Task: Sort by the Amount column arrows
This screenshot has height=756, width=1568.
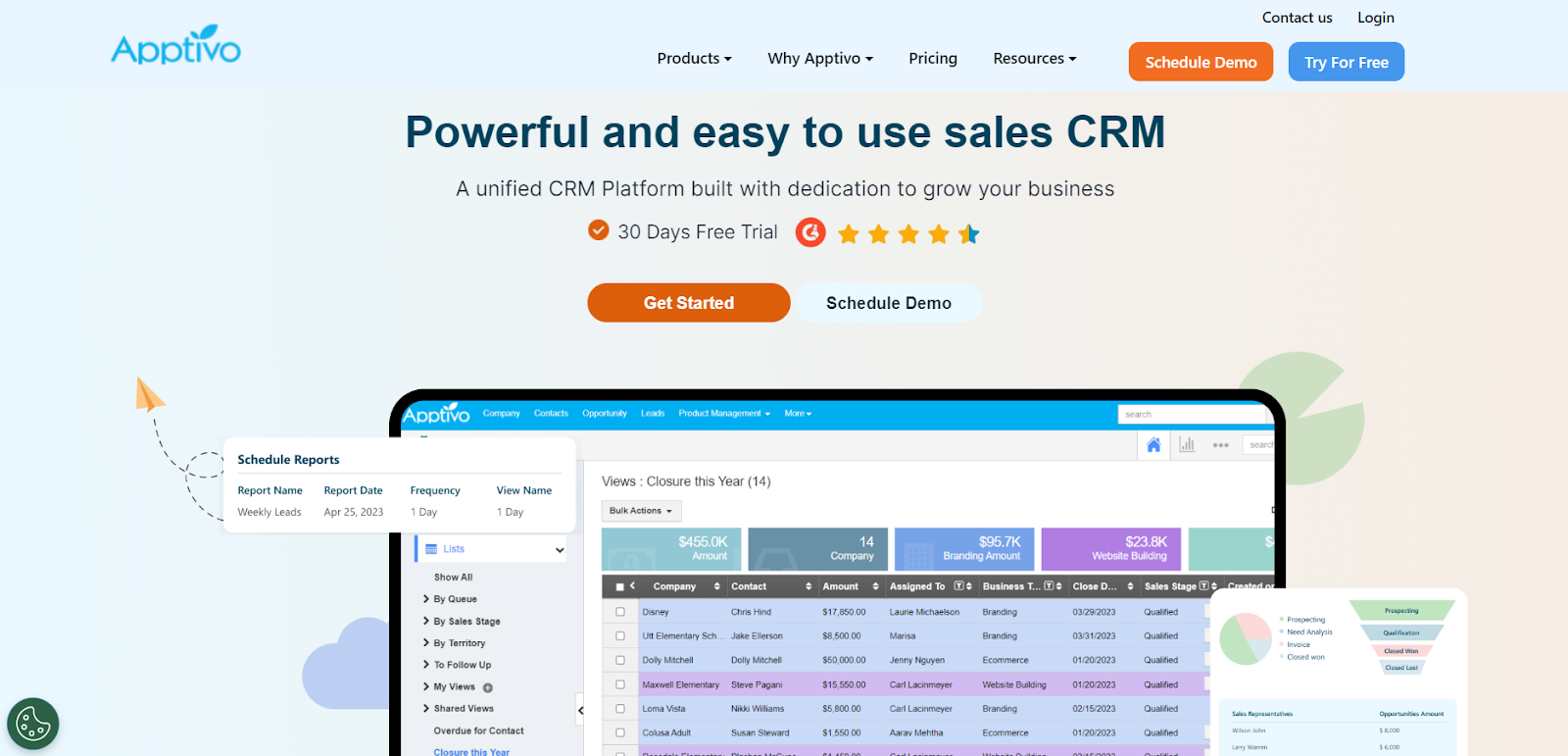Action: [875, 586]
